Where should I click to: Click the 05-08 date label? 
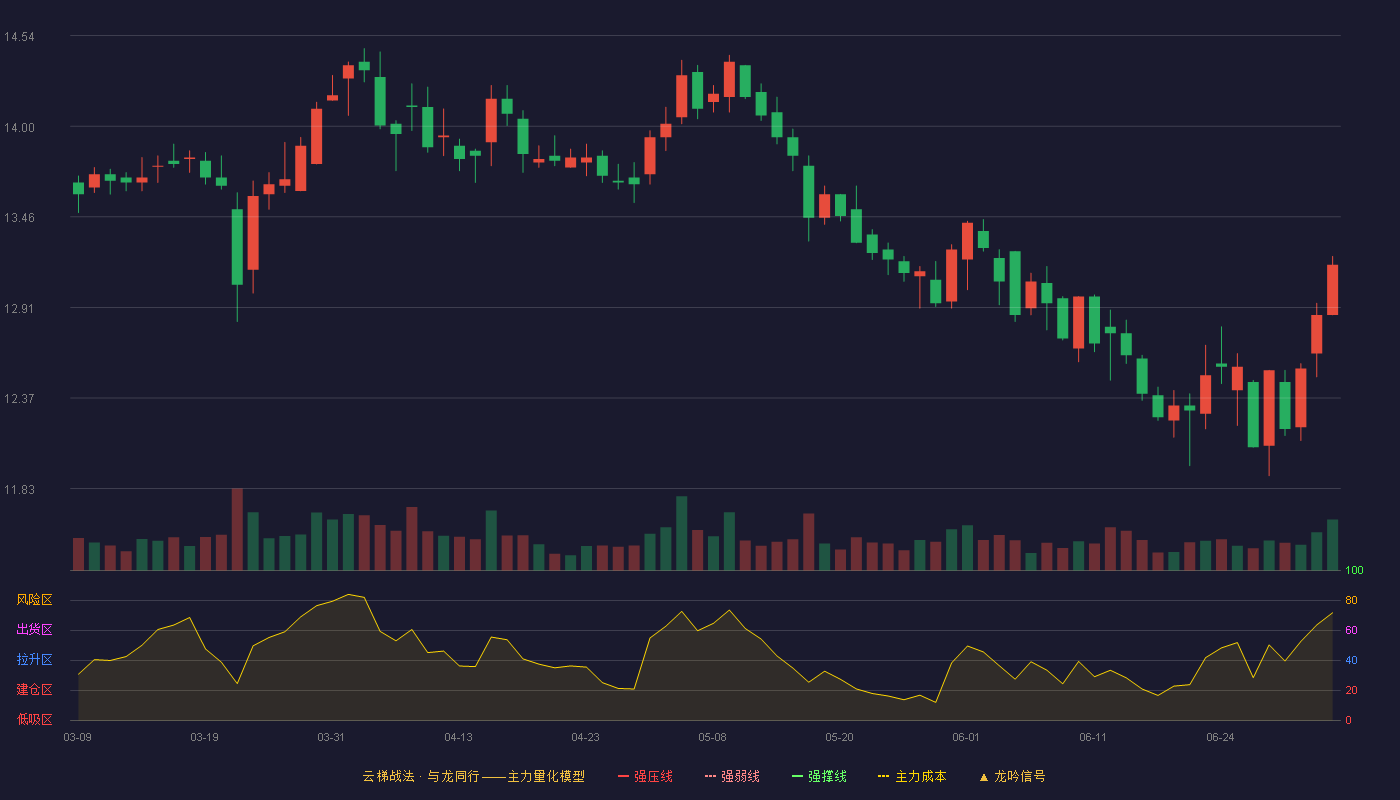[712, 737]
